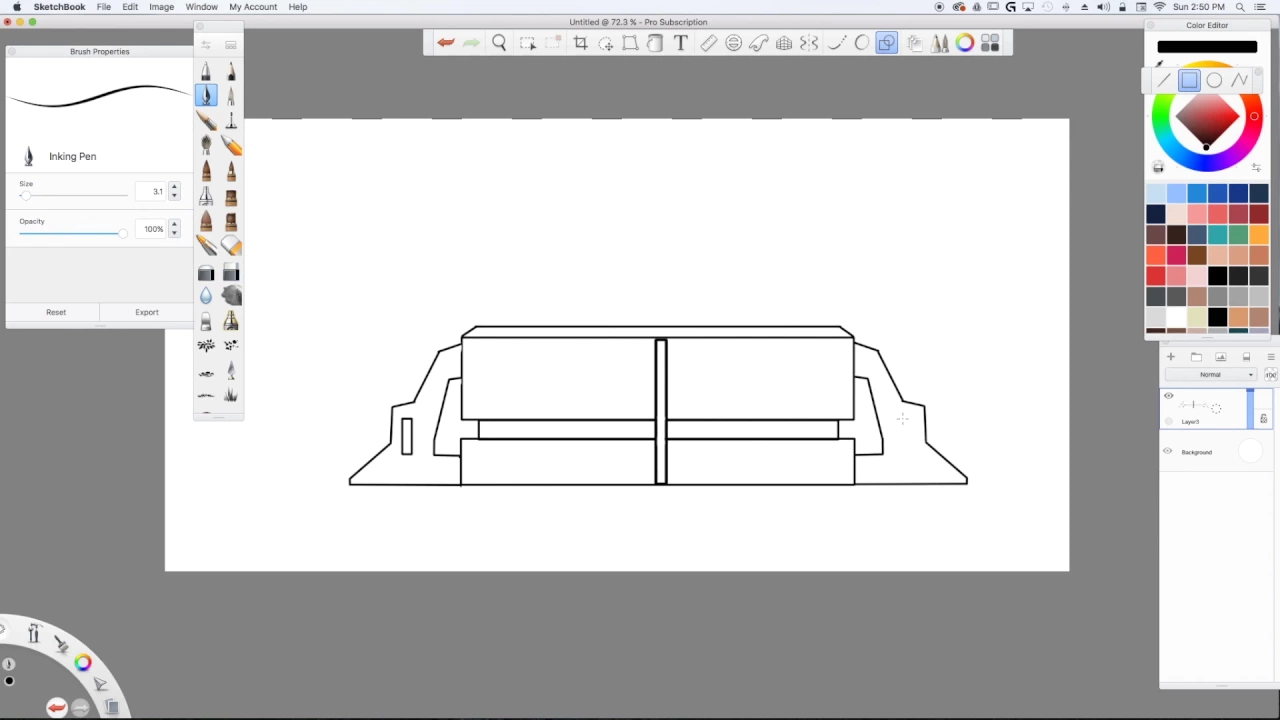Open the layer panel menu icon
Viewport: 1280px width, 720px height.
pos(1271,357)
